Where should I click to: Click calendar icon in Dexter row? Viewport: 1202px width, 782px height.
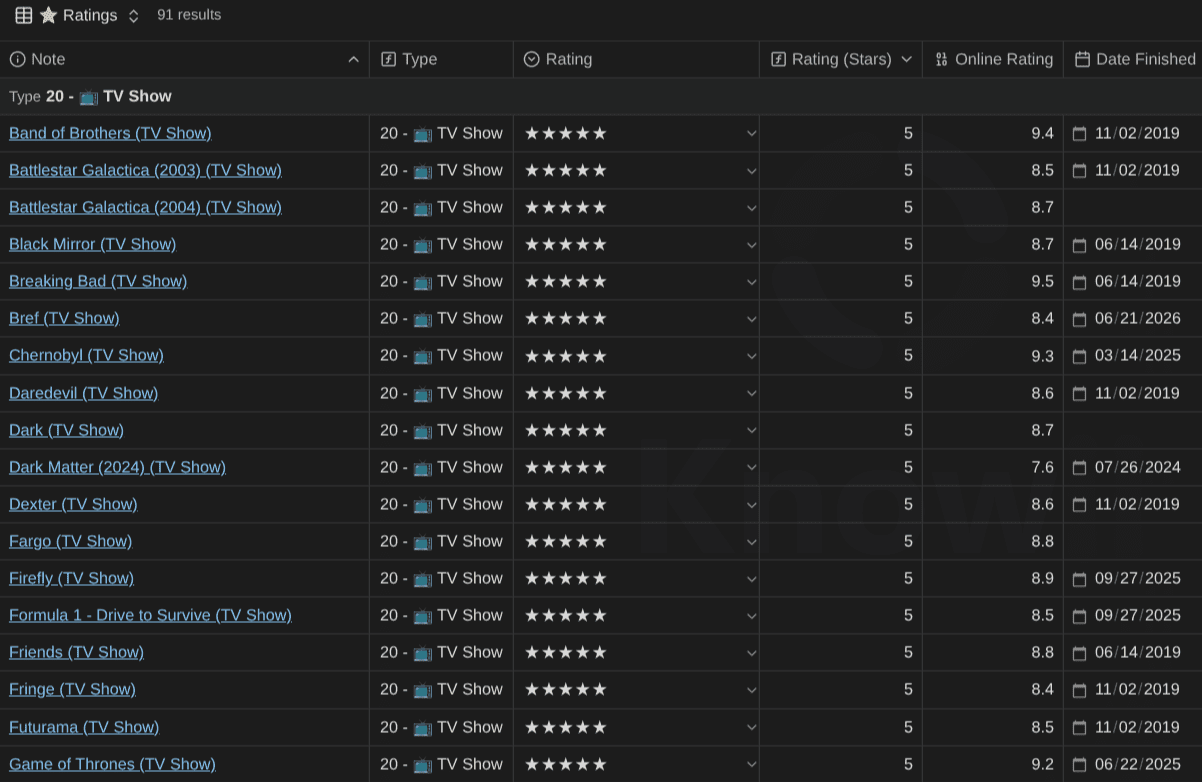[x=1079, y=504]
